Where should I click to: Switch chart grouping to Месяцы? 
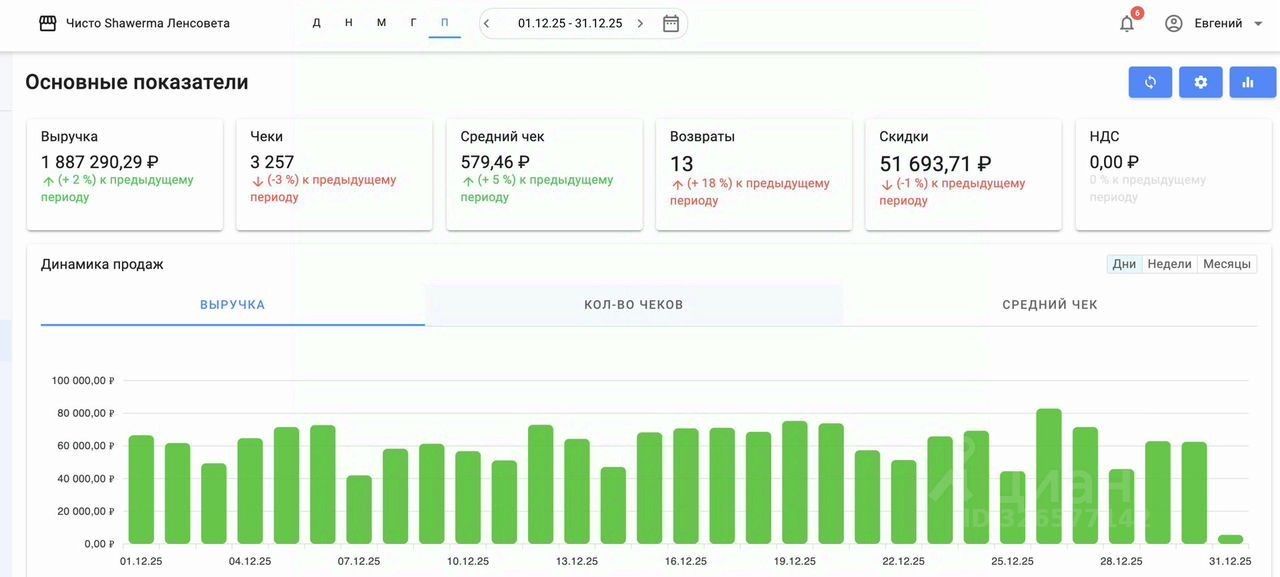[1226, 264]
